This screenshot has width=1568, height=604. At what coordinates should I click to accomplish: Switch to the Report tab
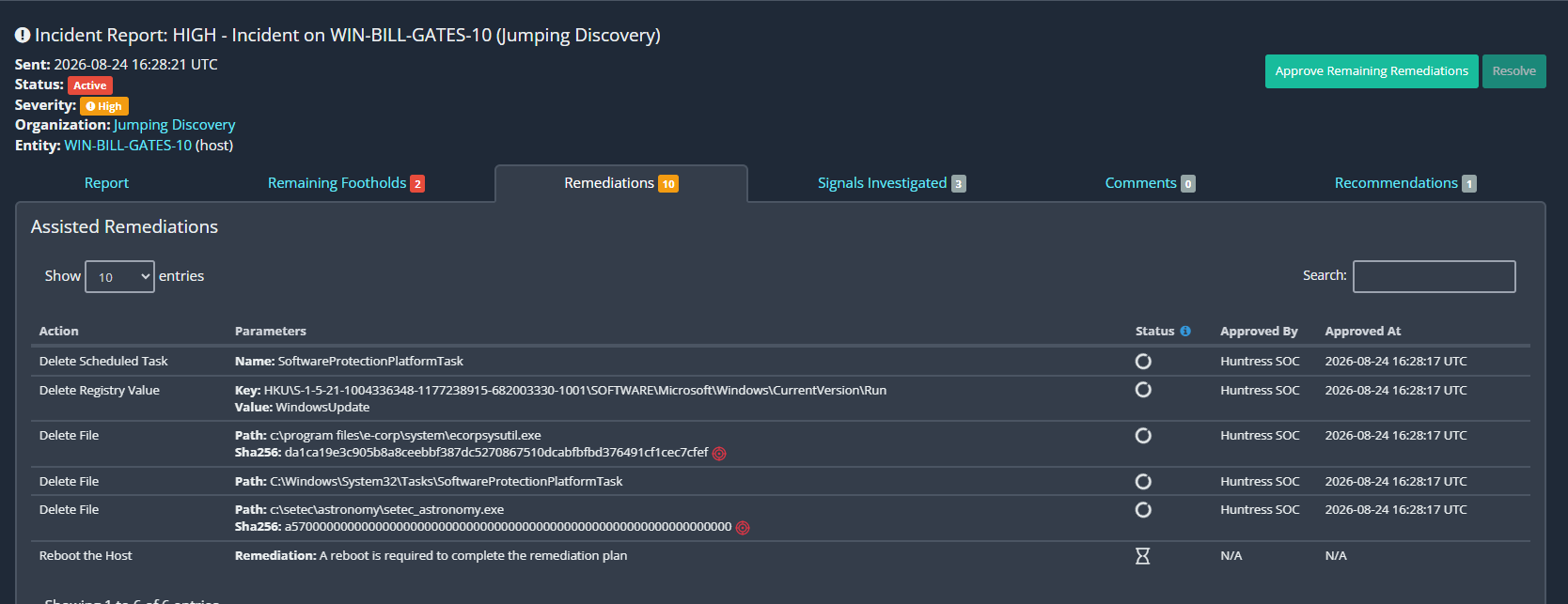click(x=106, y=183)
